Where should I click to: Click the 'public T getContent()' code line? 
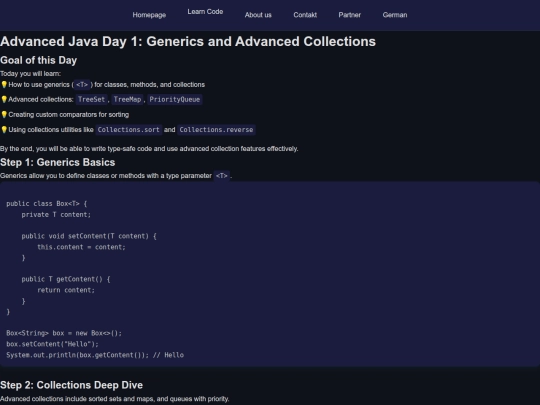click(66, 279)
